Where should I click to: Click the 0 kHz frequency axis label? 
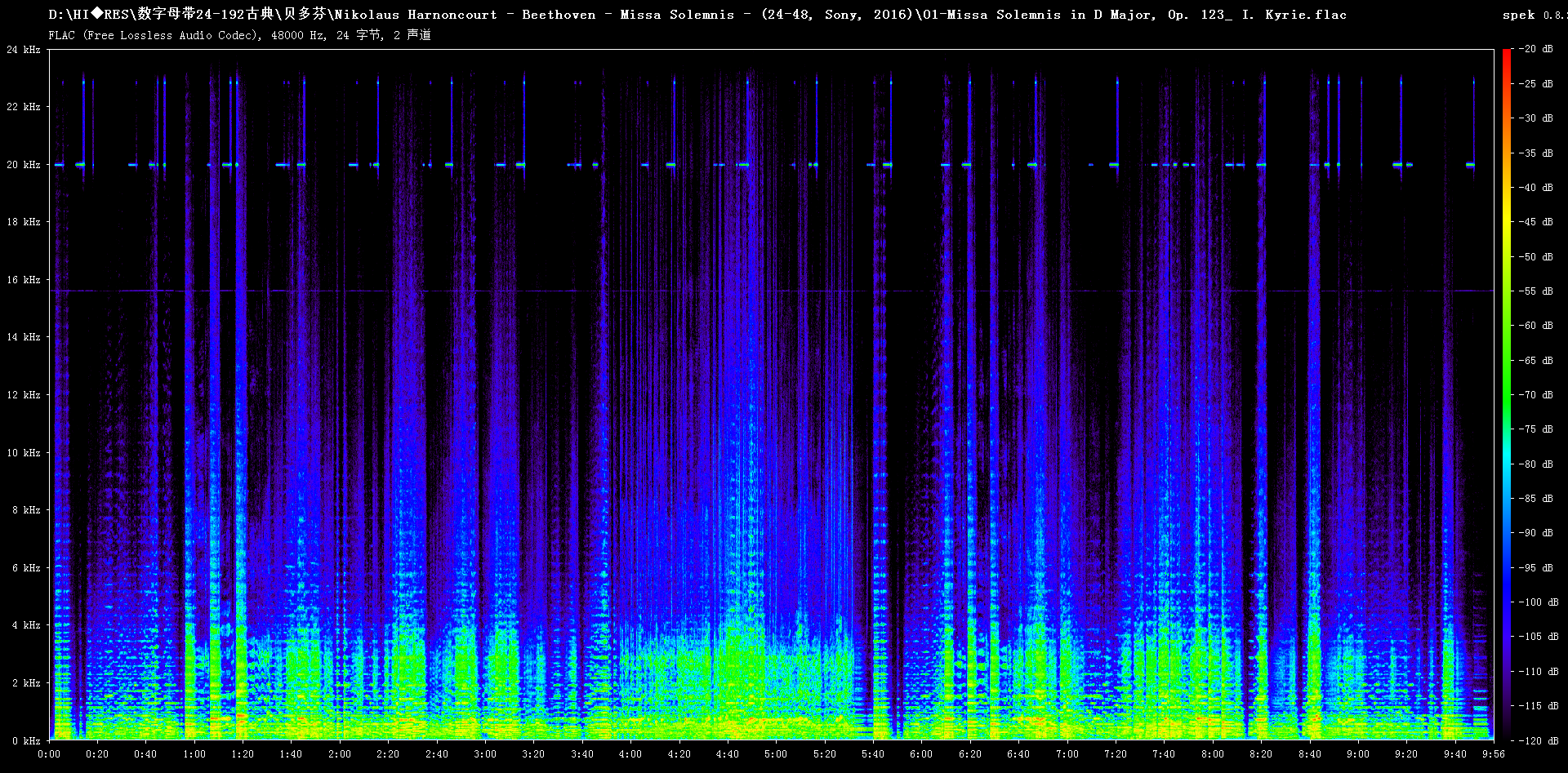coord(26,741)
